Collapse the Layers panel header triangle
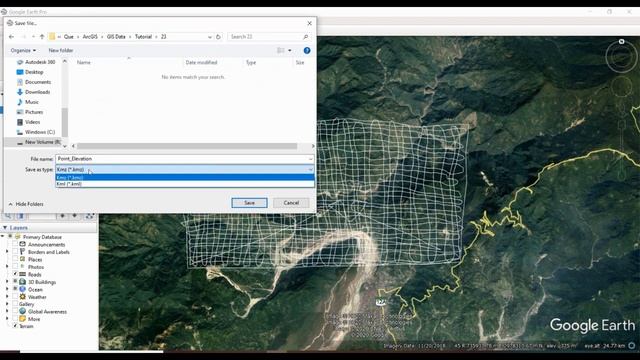The image size is (640, 360). point(5,227)
